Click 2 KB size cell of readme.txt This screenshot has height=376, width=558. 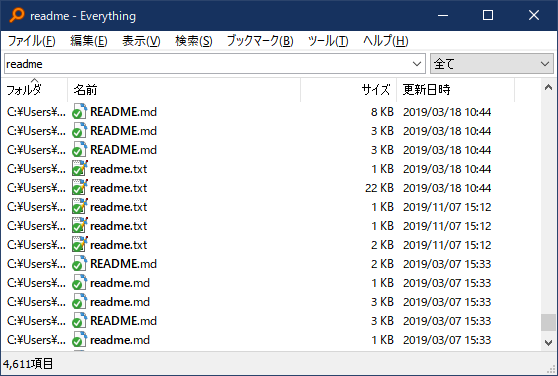(382, 245)
